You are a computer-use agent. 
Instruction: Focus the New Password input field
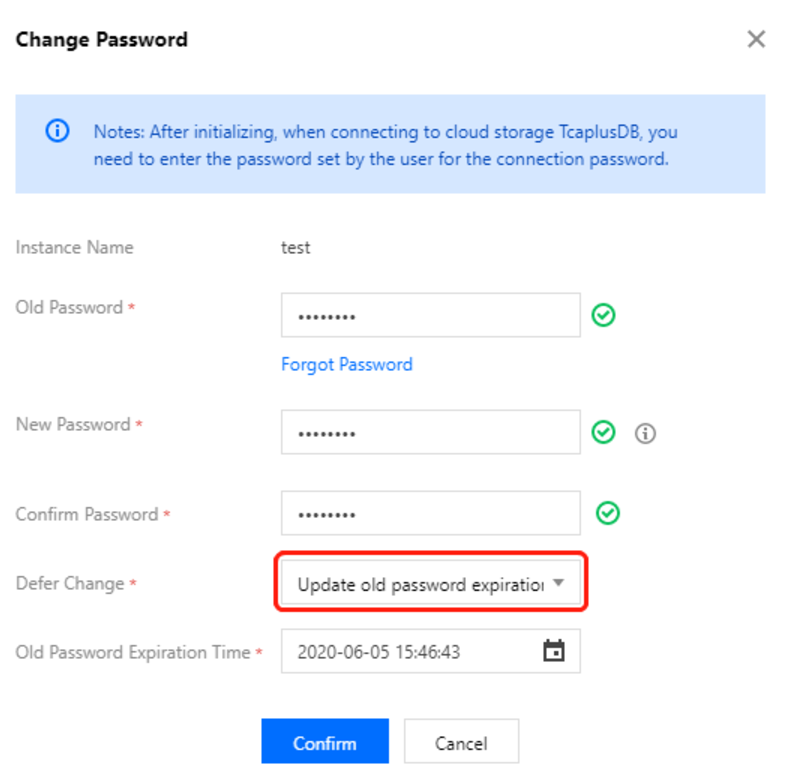tap(430, 432)
